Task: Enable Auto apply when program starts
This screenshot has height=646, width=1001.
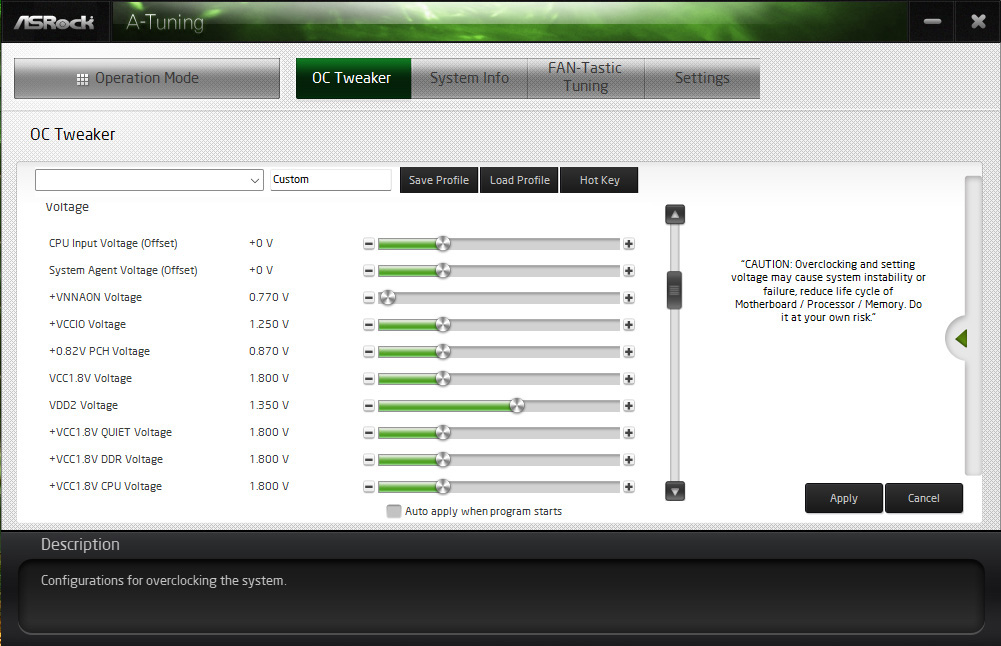Action: tap(394, 512)
